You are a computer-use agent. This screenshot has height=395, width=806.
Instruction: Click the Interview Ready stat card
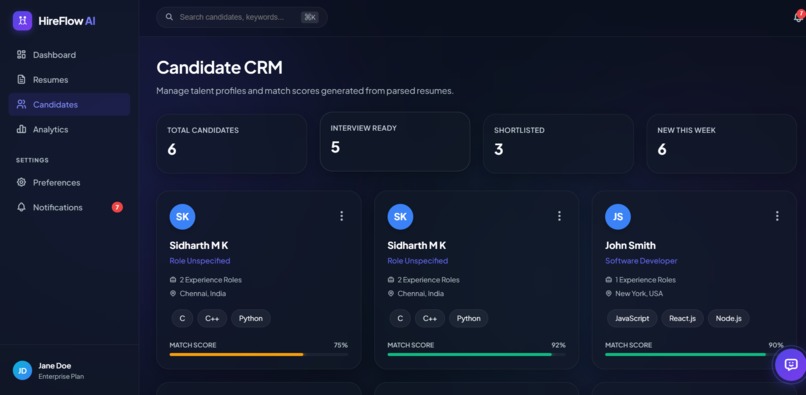[395, 141]
